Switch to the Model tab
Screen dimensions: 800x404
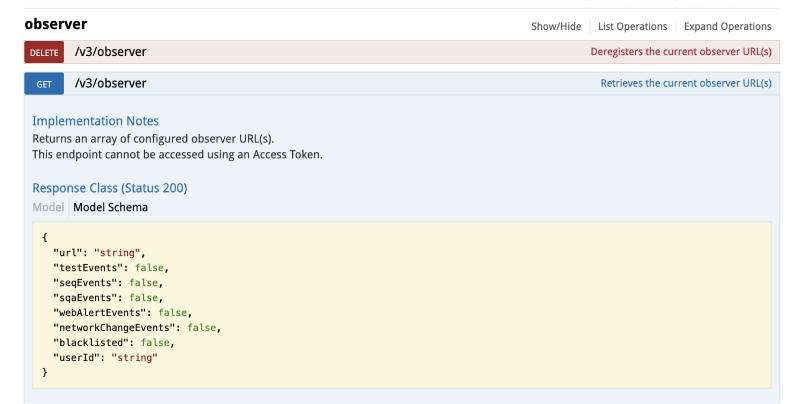tap(48, 207)
